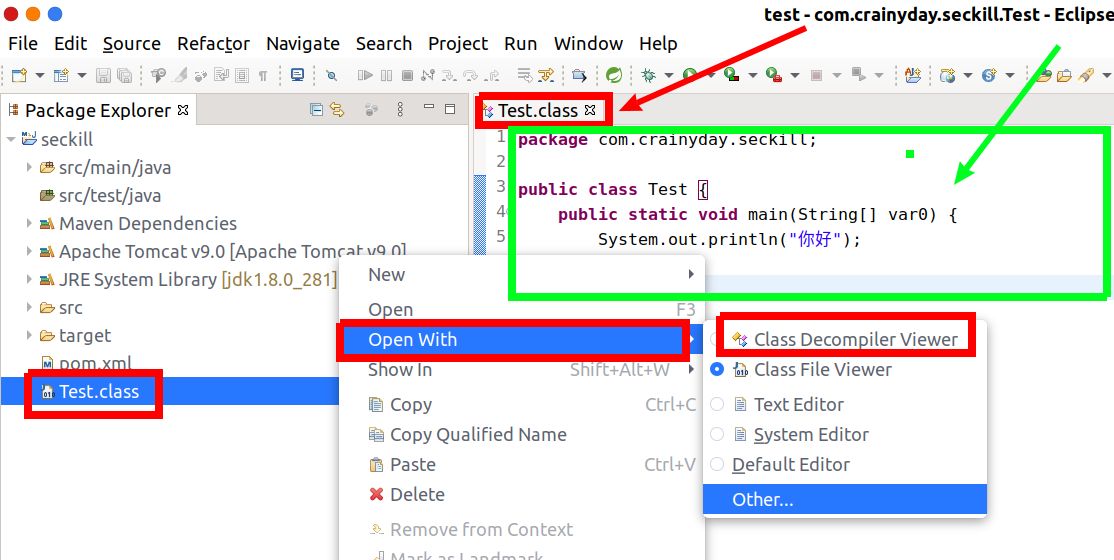Open the Debug configurations dropdown arrow

(669, 75)
